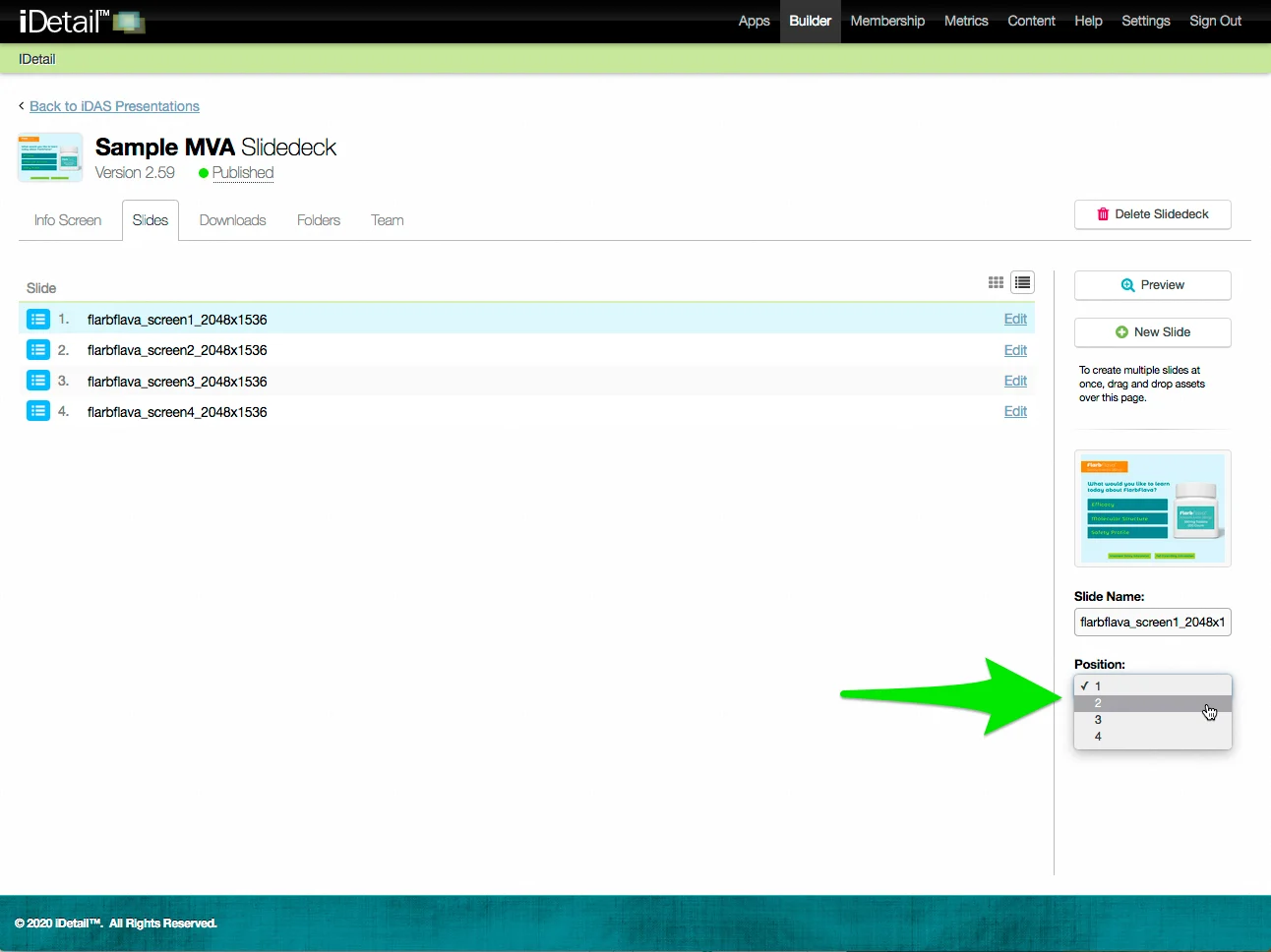Select position 2 in the dropdown

(x=1153, y=703)
